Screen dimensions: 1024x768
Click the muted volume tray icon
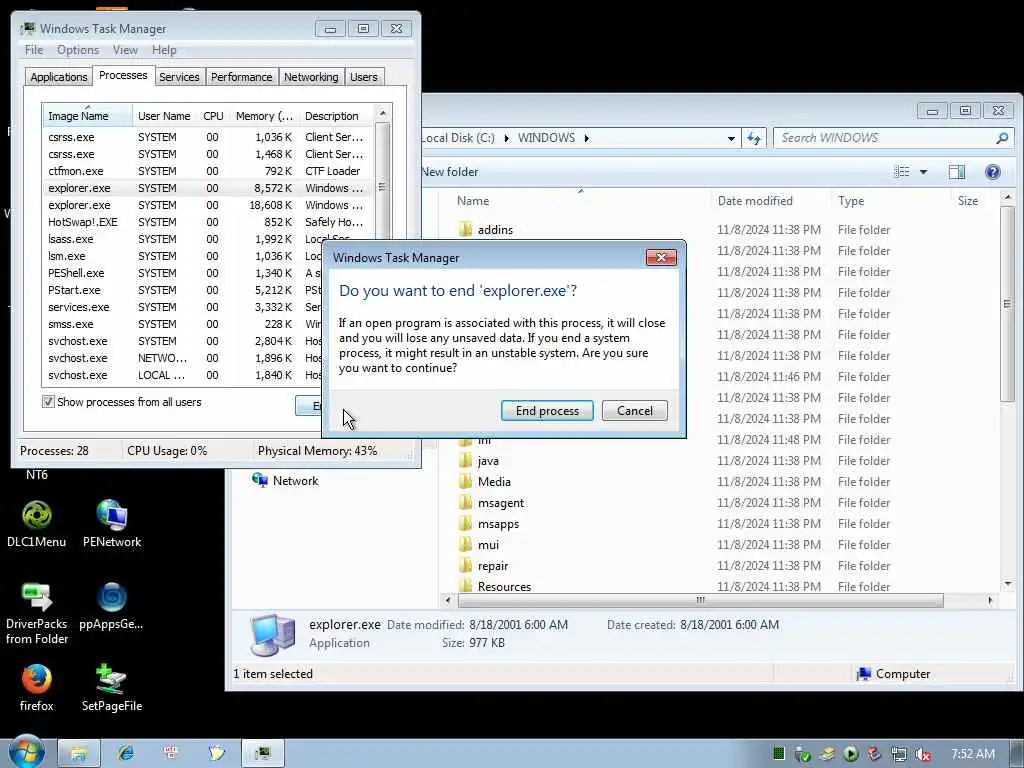point(922,754)
